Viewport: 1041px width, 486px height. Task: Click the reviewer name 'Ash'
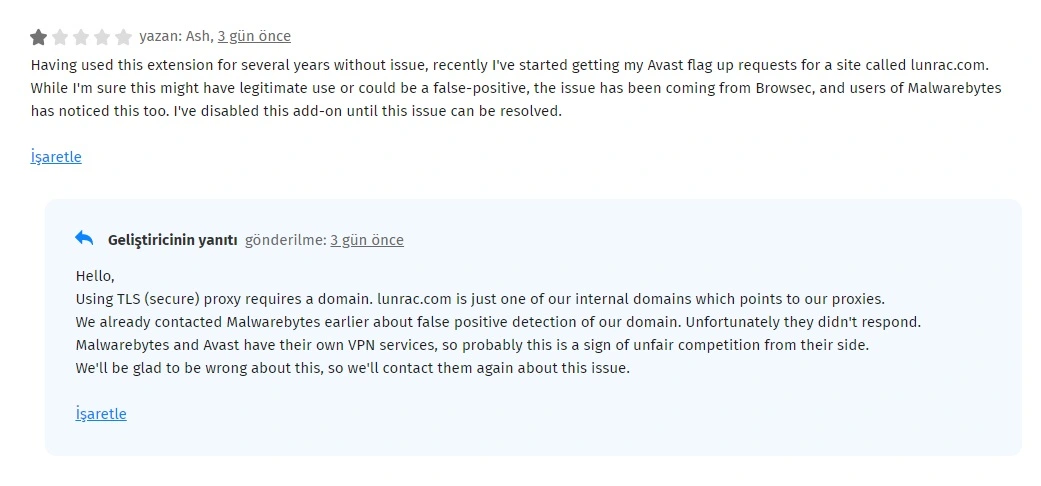(x=198, y=36)
